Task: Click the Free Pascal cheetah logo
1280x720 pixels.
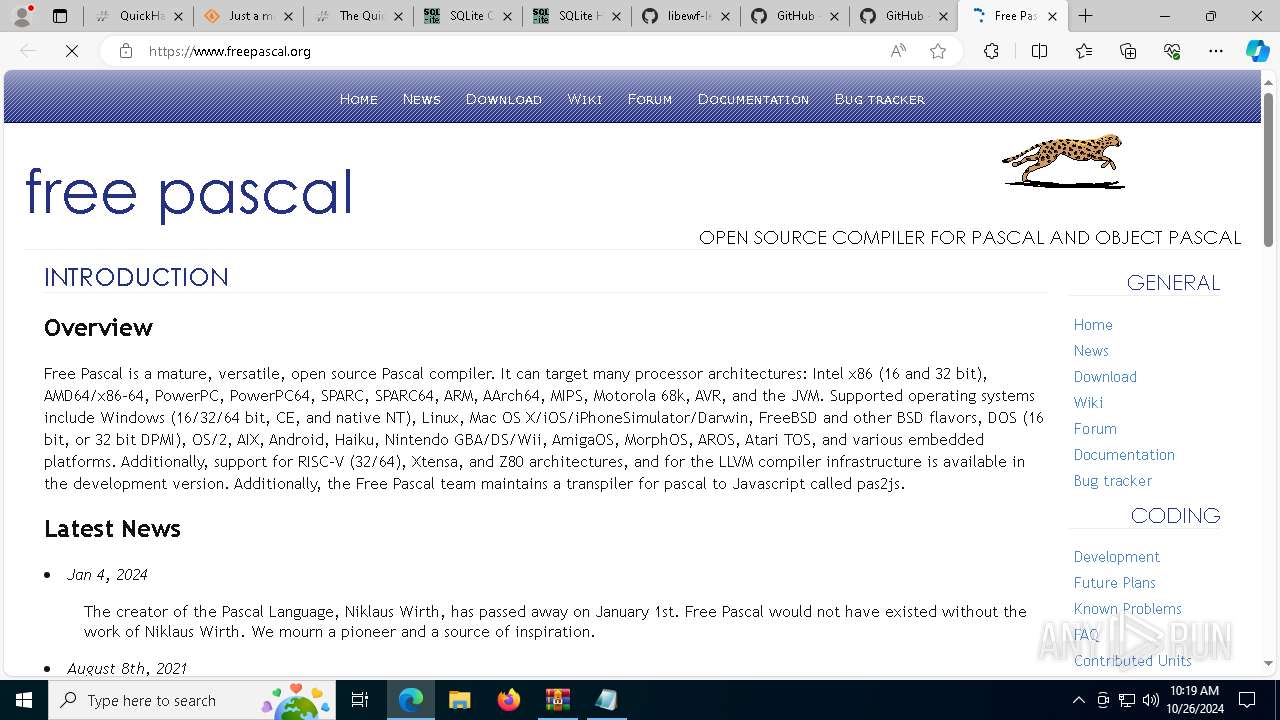Action: coord(1063,161)
